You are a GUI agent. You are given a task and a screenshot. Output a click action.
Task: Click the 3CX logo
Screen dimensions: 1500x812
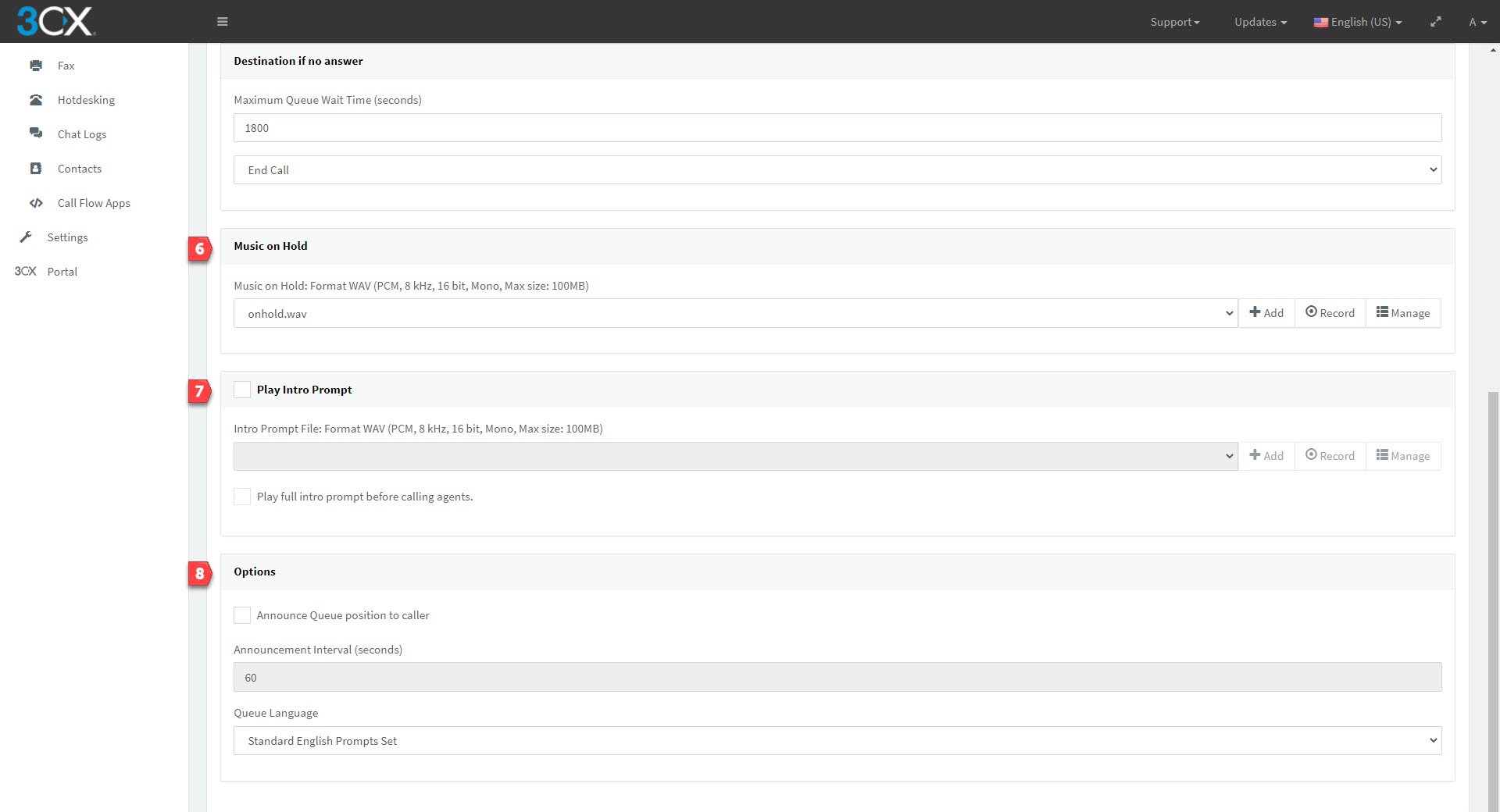tap(55, 21)
